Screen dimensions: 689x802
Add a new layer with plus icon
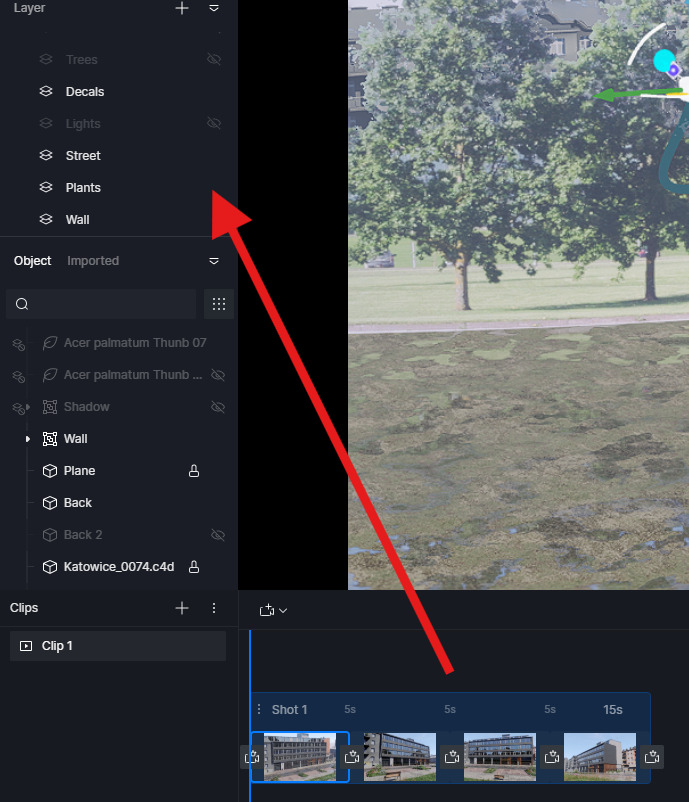click(182, 8)
